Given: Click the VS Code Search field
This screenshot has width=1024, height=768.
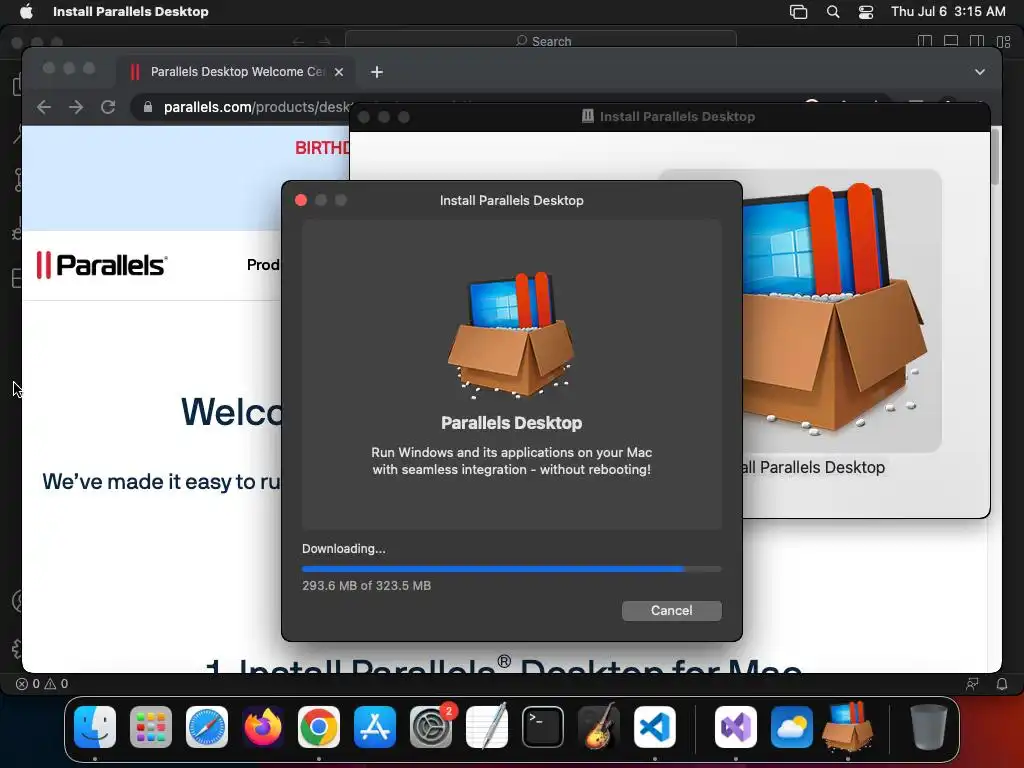Looking at the screenshot, I should (541, 40).
